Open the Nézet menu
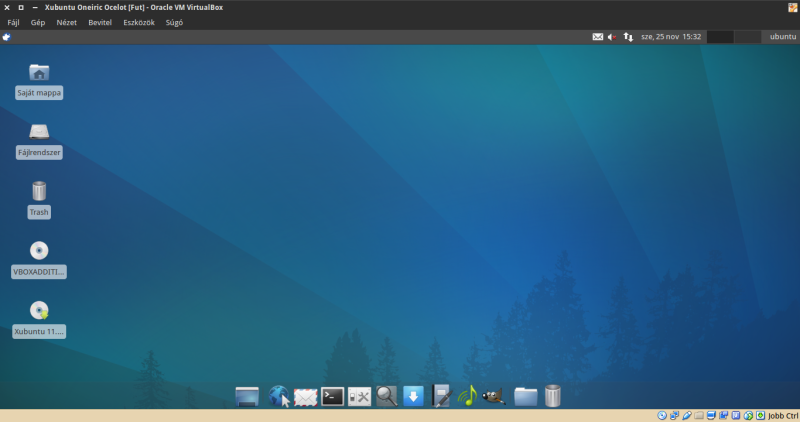 (66, 22)
